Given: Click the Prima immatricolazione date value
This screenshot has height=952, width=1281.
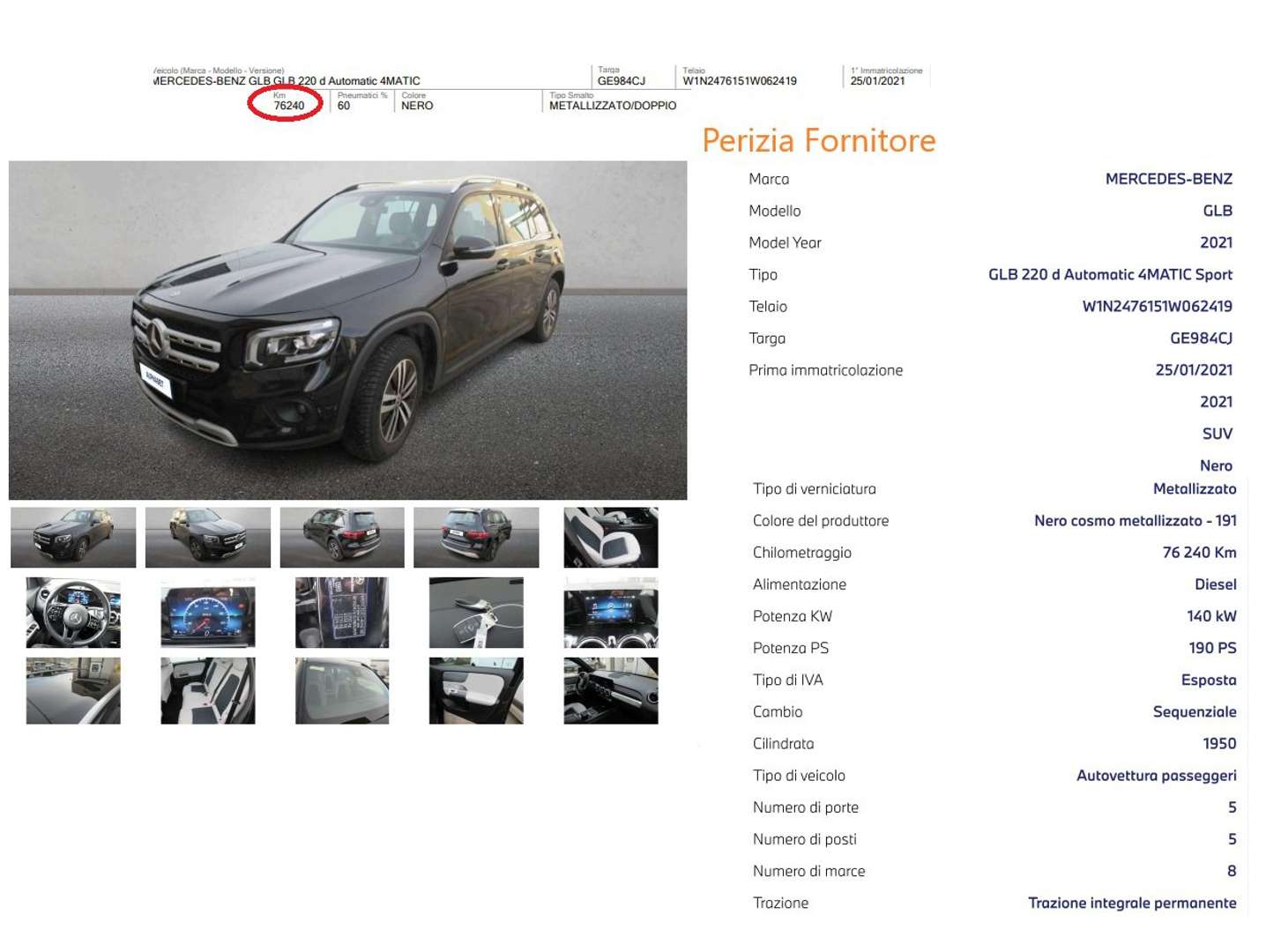Looking at the screenshot, I should 1194,370.
